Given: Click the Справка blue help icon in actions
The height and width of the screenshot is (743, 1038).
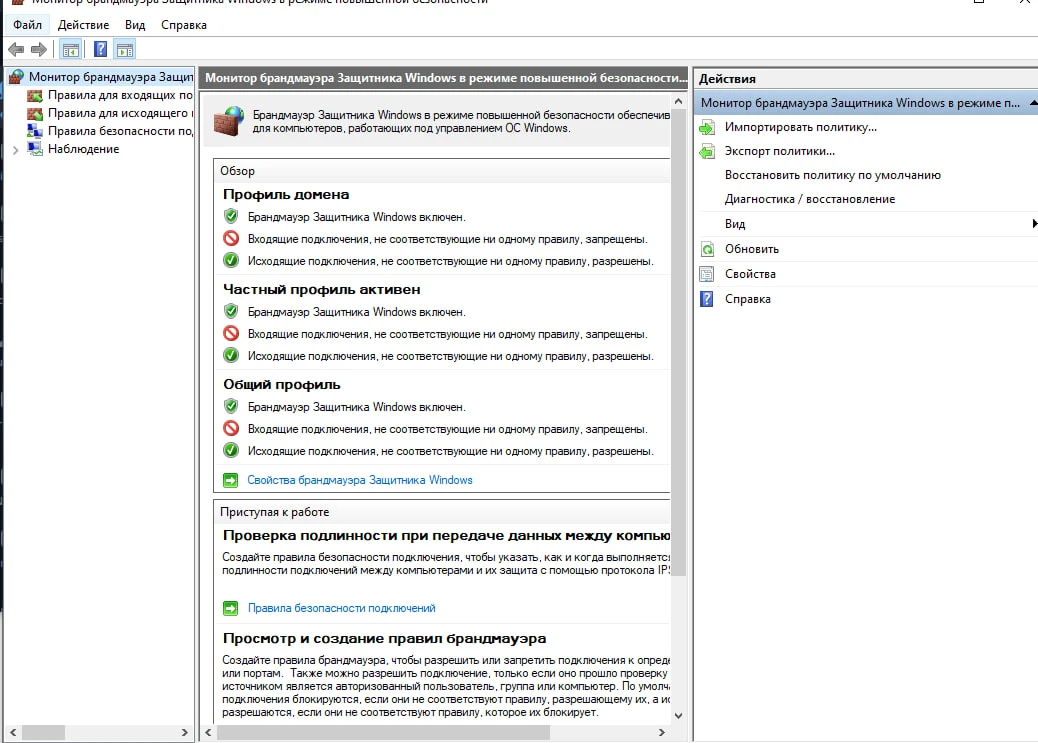Looking at the screenshot, I should [x=707, y=299].
